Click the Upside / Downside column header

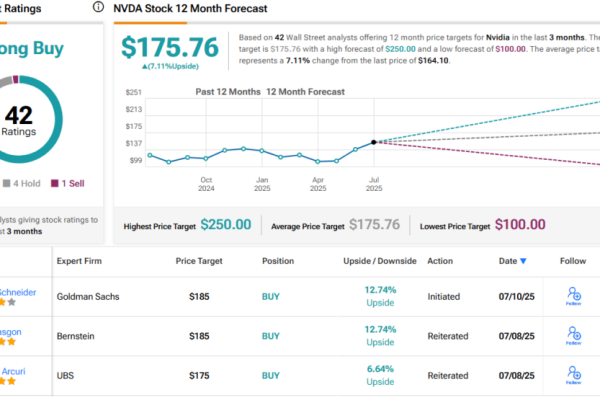pyautogui.click(x=380, y=261)
